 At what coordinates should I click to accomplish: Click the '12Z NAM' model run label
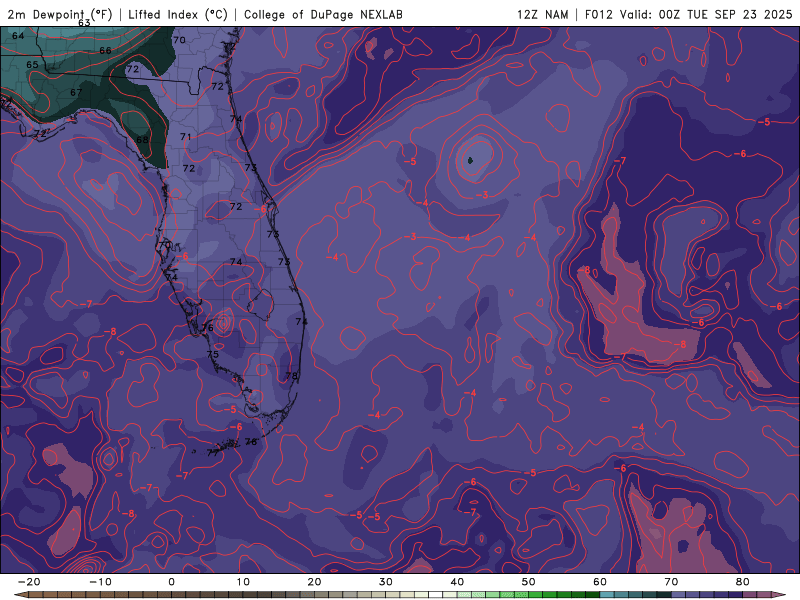(542, 14)
